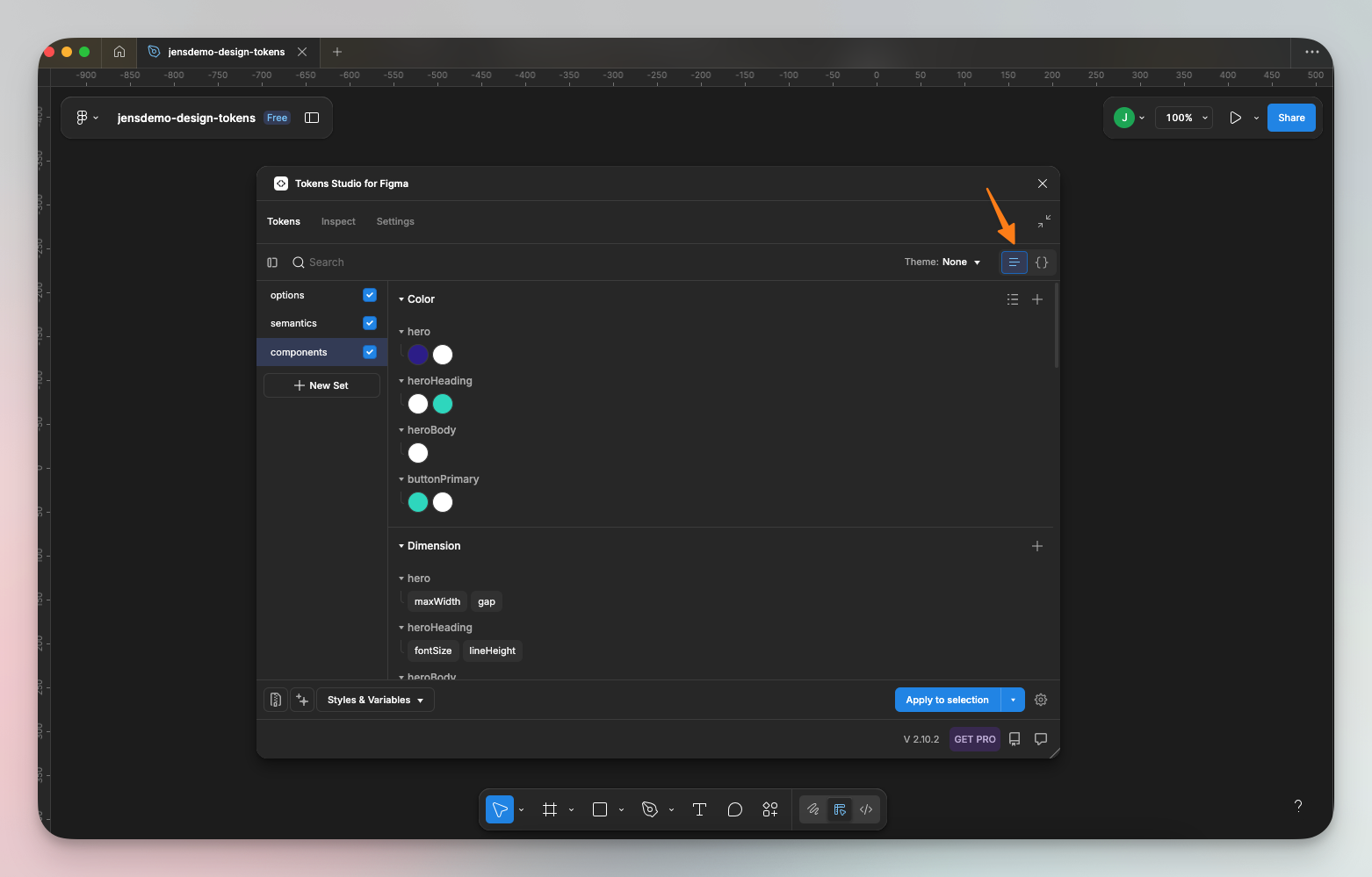This screenshot has width=1372, height=877.
Task: Click the sparkle plus icon in the plugin's bottom bar
Action: (302, 700)
